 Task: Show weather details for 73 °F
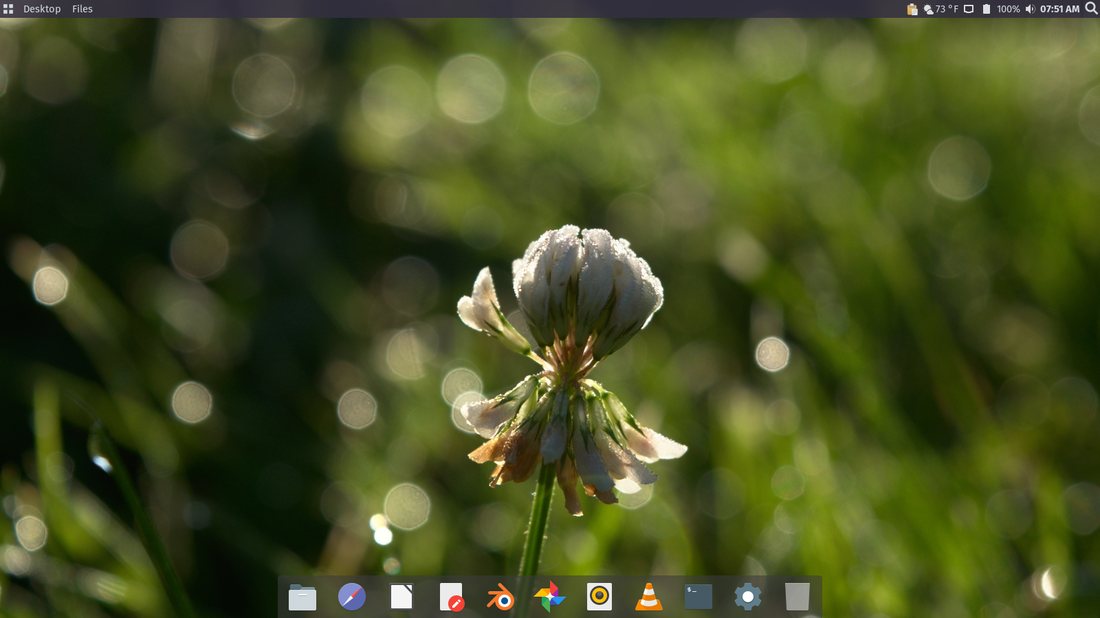pyautogui.click(x=941, y=9)
